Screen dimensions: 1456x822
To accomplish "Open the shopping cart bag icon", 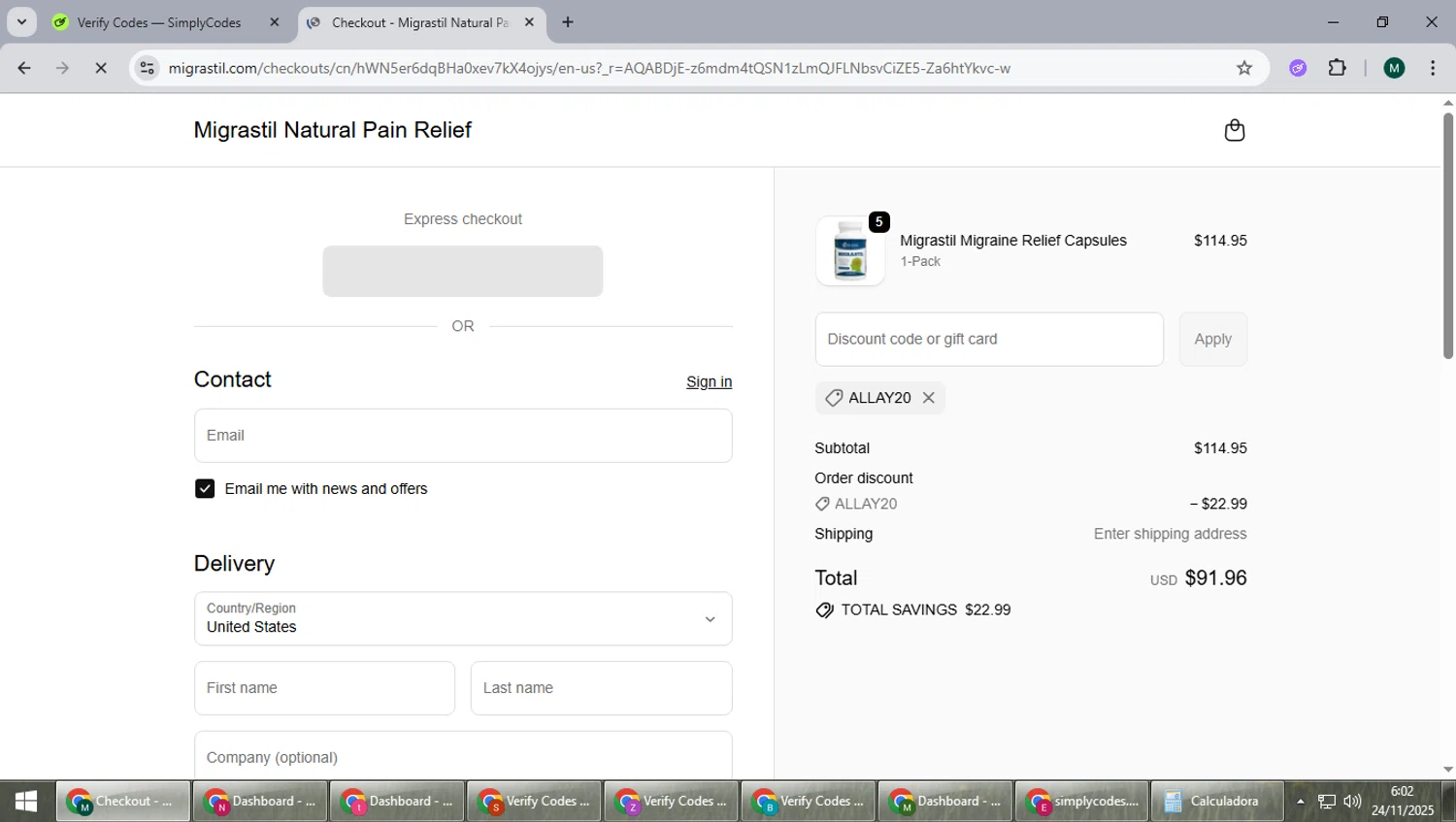I will pos(1234,130).
